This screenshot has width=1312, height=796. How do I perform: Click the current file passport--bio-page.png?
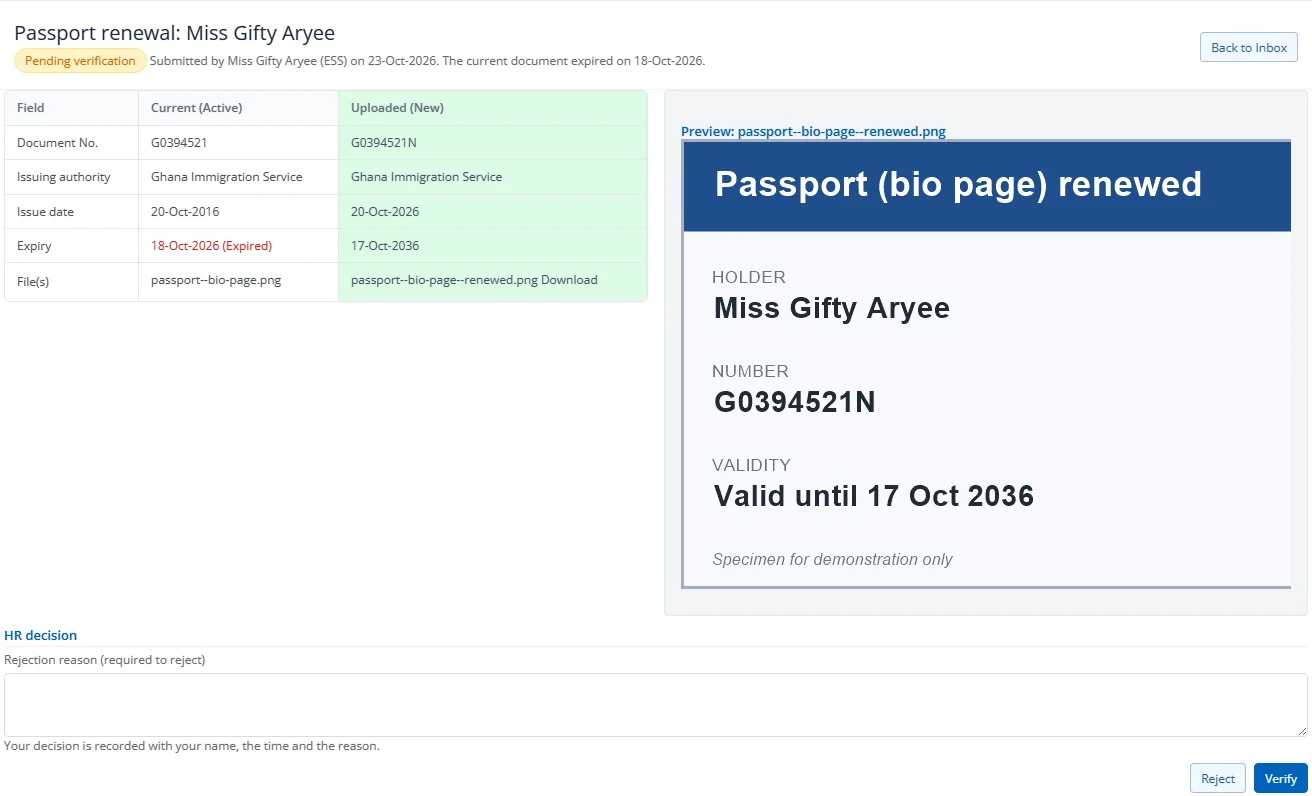tap(216, 280)
